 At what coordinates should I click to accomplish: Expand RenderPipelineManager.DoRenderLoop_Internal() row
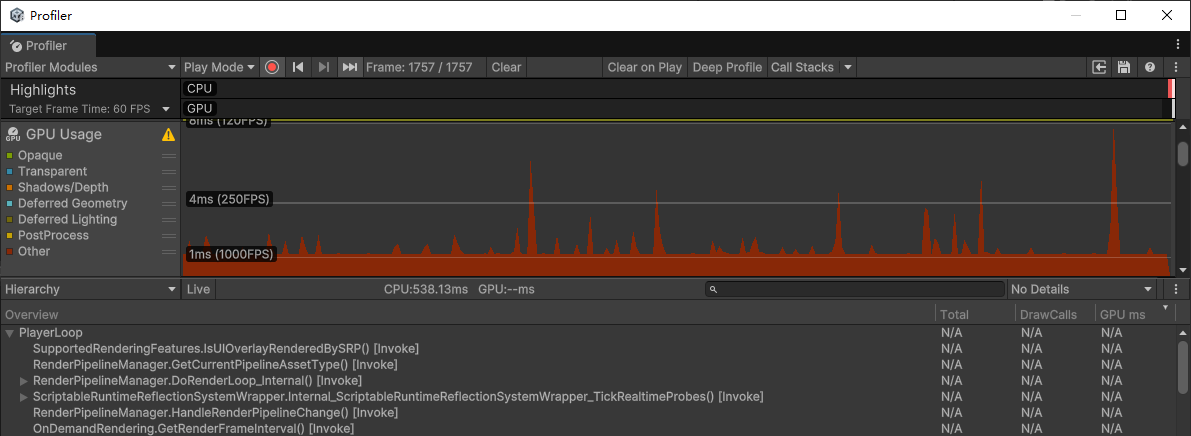click(x=24, y=381)
